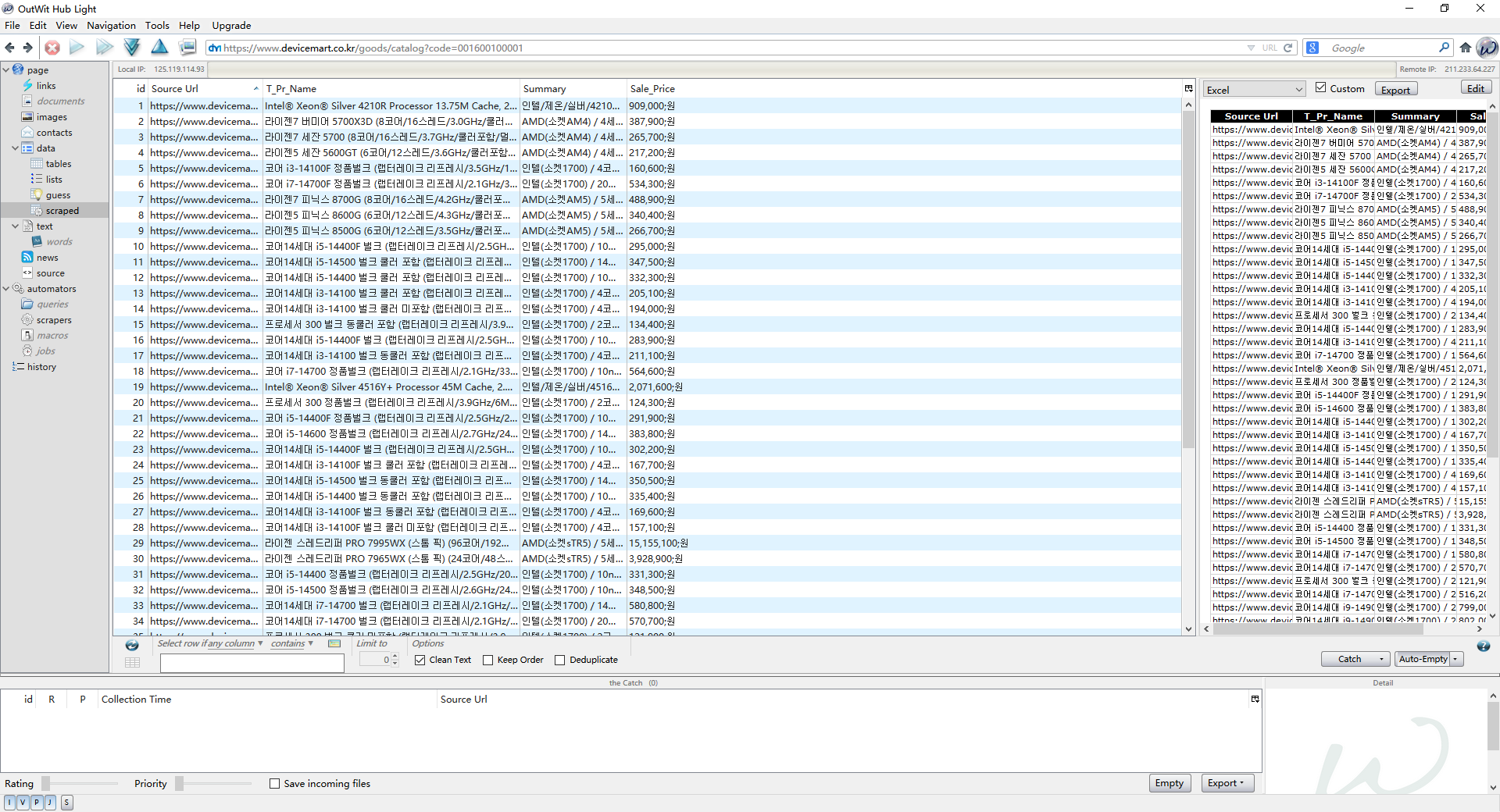Click the I button in status bar
The height and width of the screenshot is (812, 1500).
pos(9,802)
